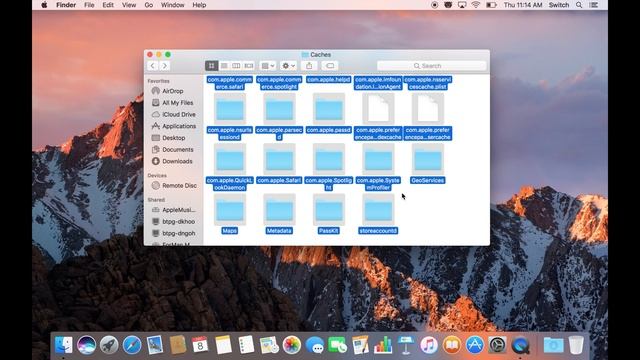This screenshot has height=360, width=640.
Task: Open the Go menu
Action: click(149, 5)
